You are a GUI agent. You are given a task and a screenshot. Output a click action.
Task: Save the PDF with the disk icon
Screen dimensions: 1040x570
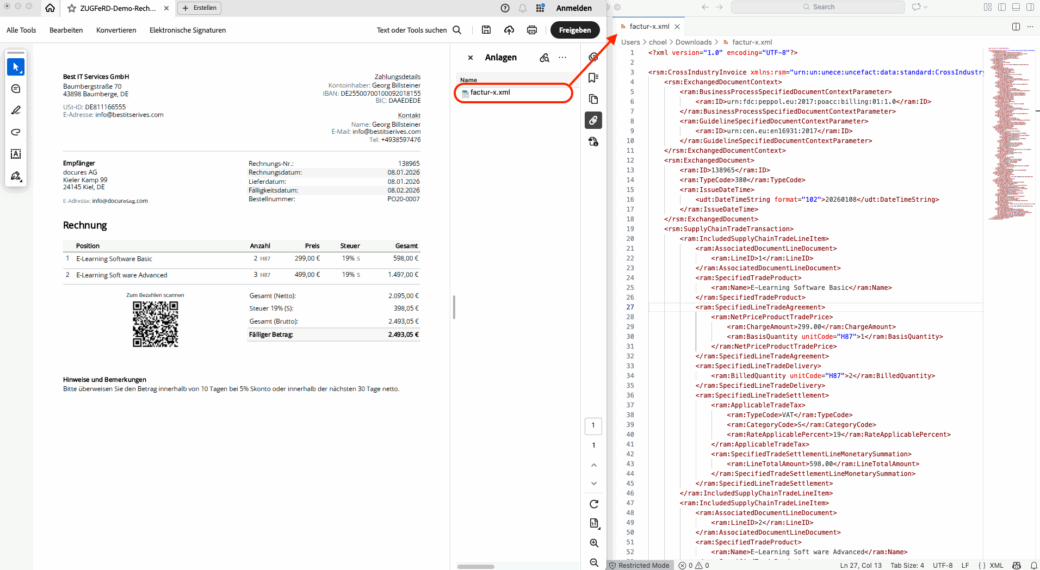point(486,30)
